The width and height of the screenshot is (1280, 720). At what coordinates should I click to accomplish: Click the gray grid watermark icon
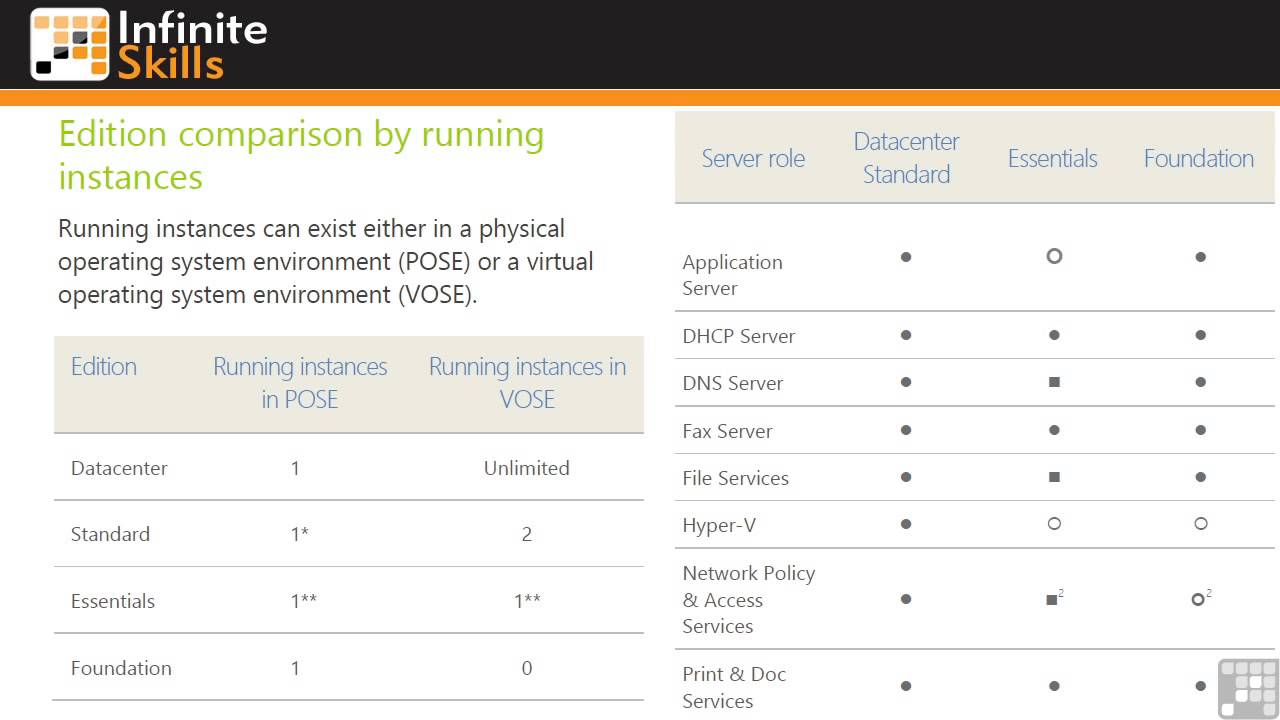1248,689
